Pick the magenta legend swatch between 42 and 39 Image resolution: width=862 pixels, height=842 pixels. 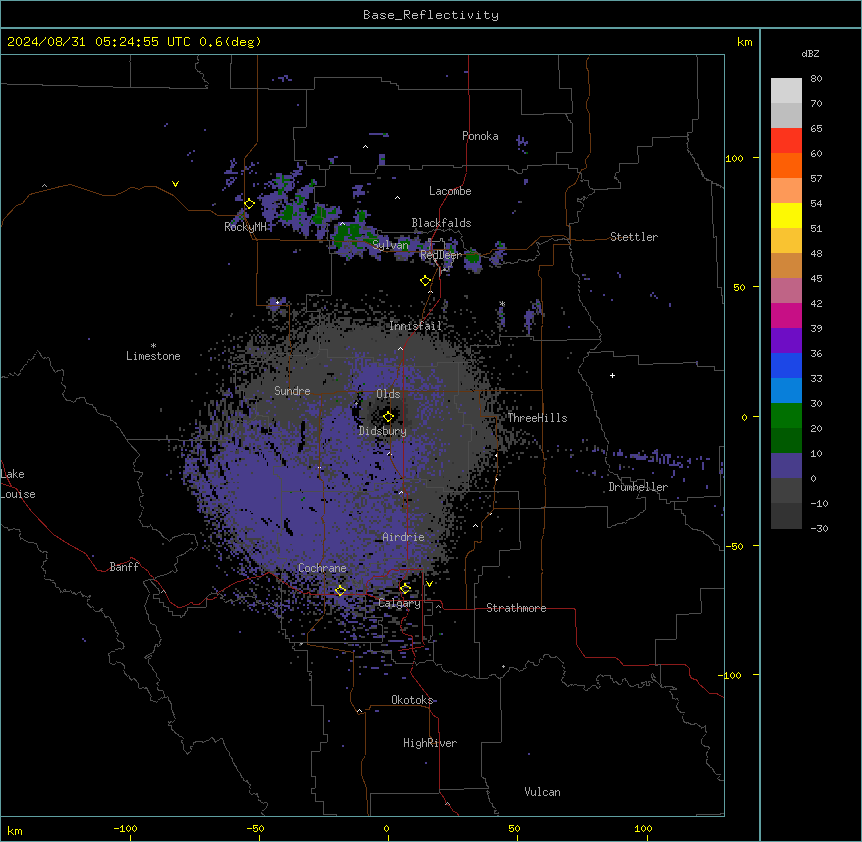pyautogui.click(x=786, y=315)
